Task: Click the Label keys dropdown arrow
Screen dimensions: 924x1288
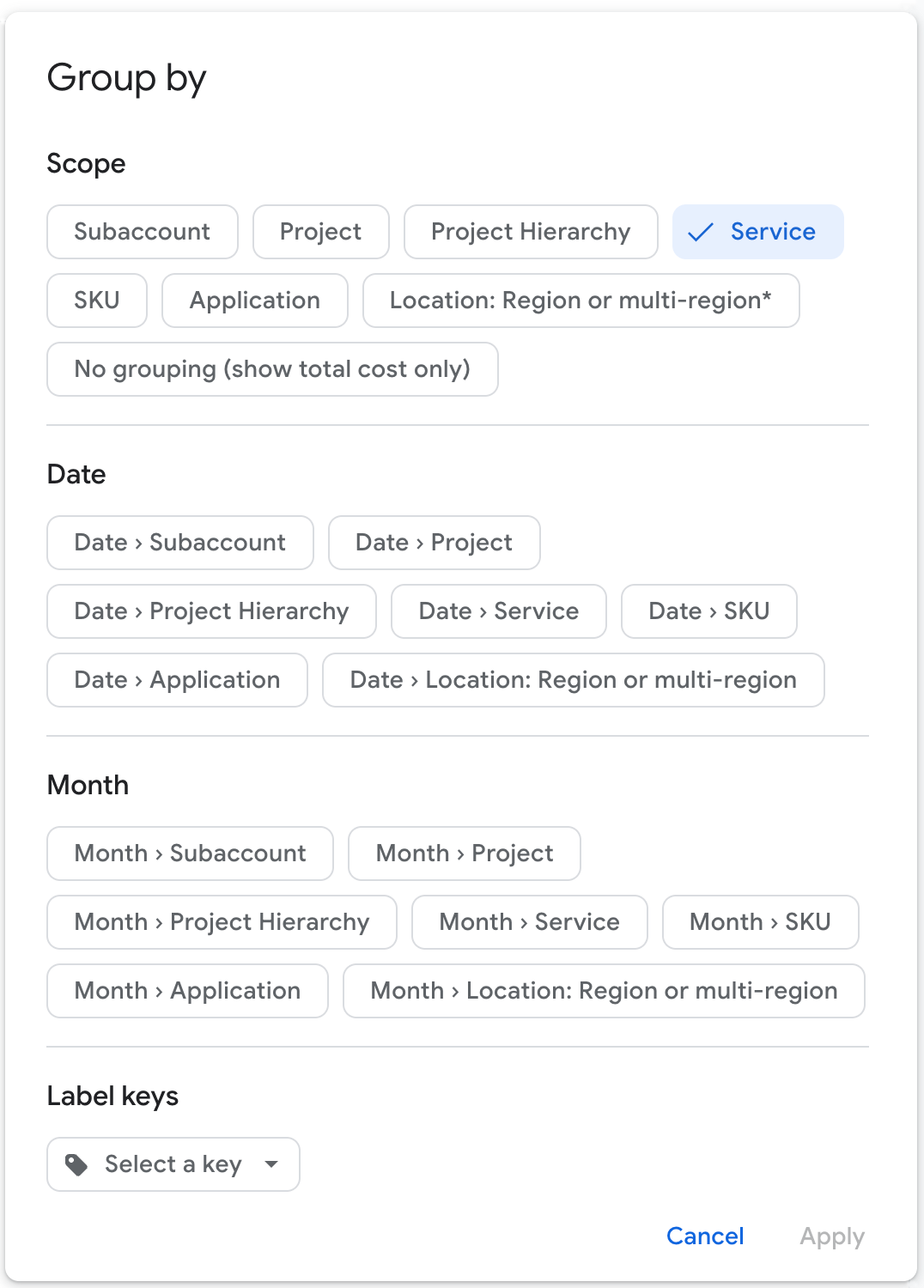Action: coord(271,1164)
